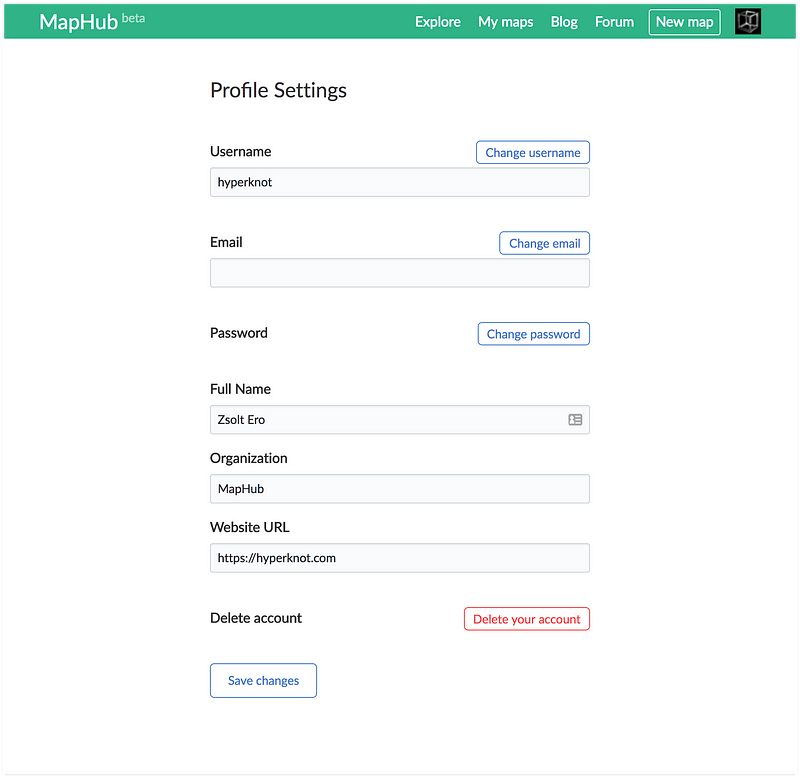The width and height of the screenshot is (800, 778).
Task: Click the Change password button
Action: pyautogui.click(x=533, y=333)
